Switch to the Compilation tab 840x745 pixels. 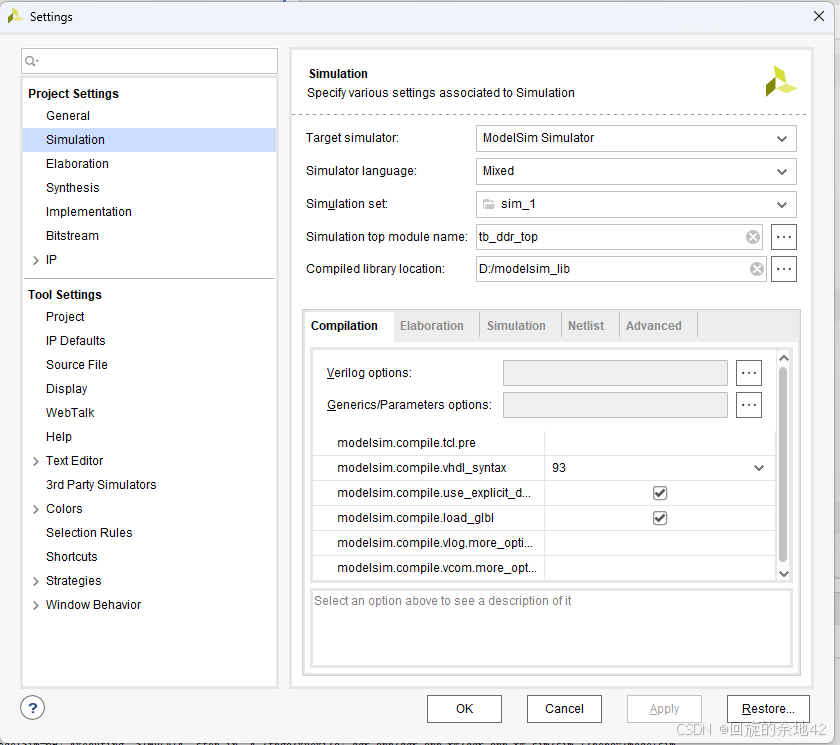coord(344,326)
